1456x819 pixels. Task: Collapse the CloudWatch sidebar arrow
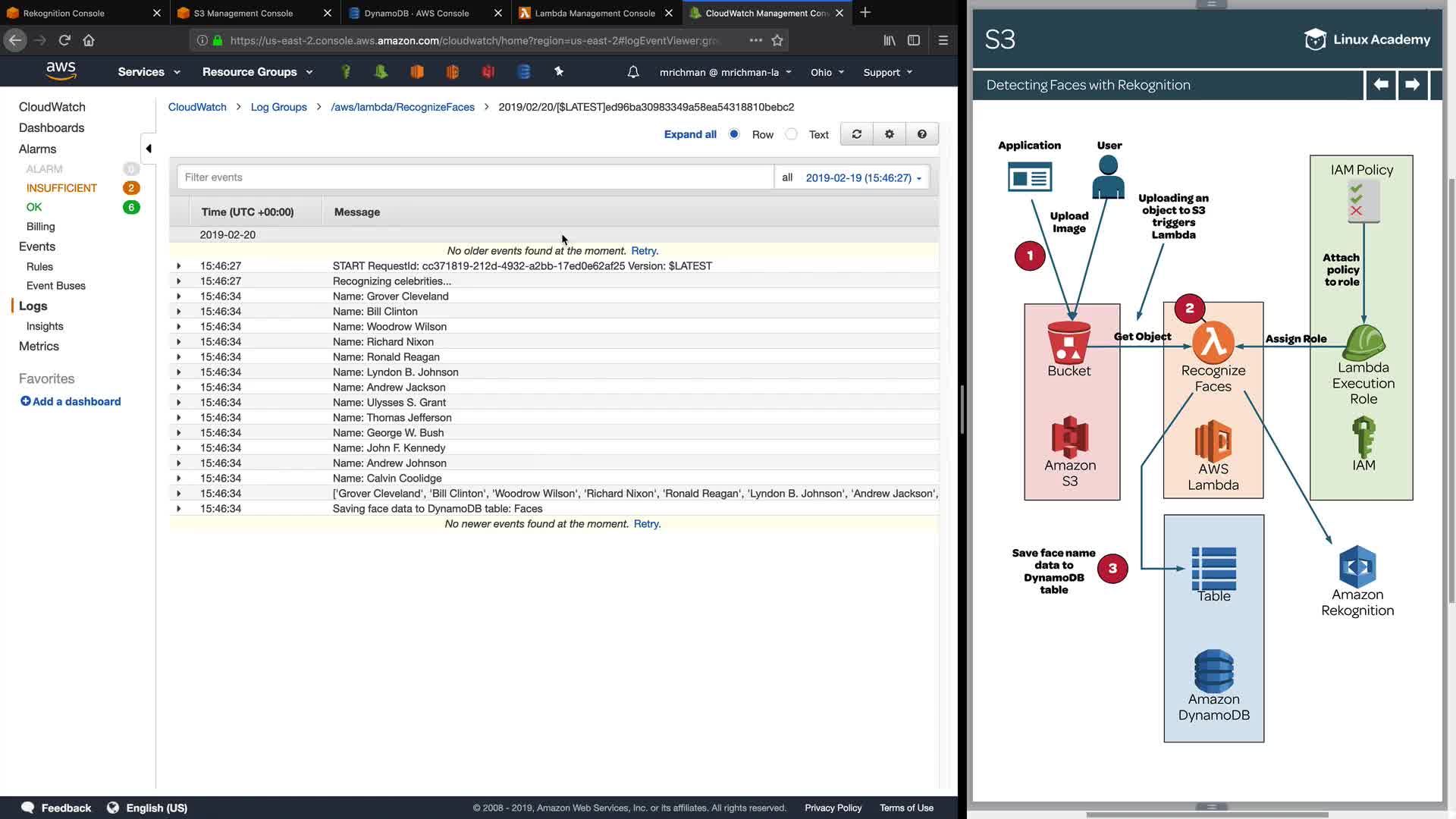coord(149,149)
